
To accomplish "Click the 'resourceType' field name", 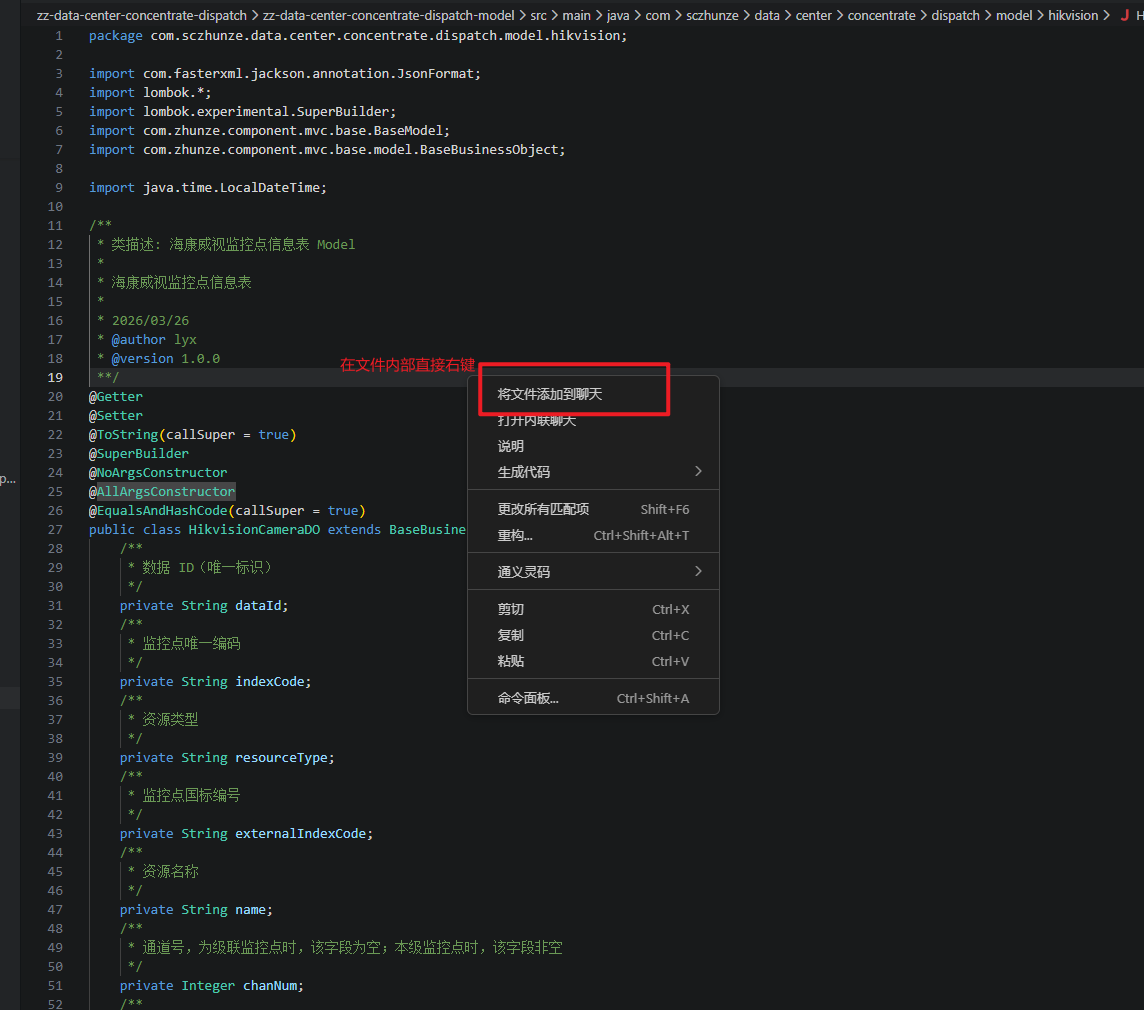I will (281, 758).
